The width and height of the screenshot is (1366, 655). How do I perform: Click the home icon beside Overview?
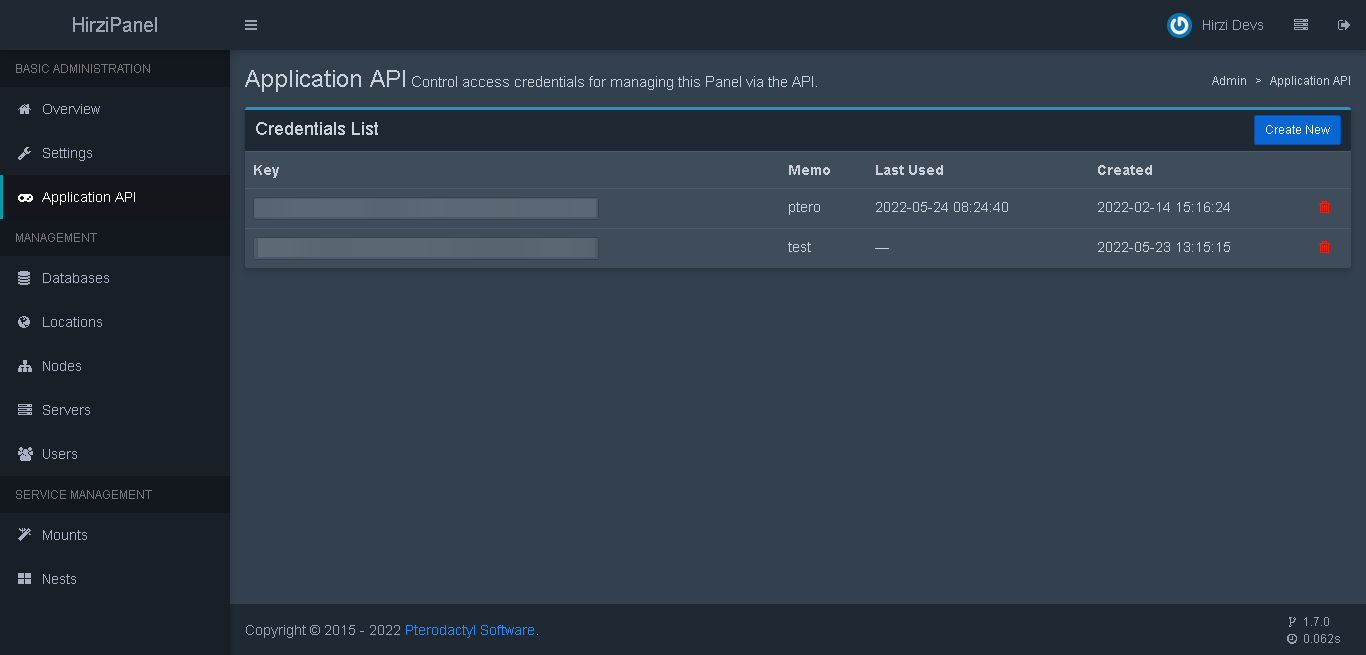click(x=24, y=109)
